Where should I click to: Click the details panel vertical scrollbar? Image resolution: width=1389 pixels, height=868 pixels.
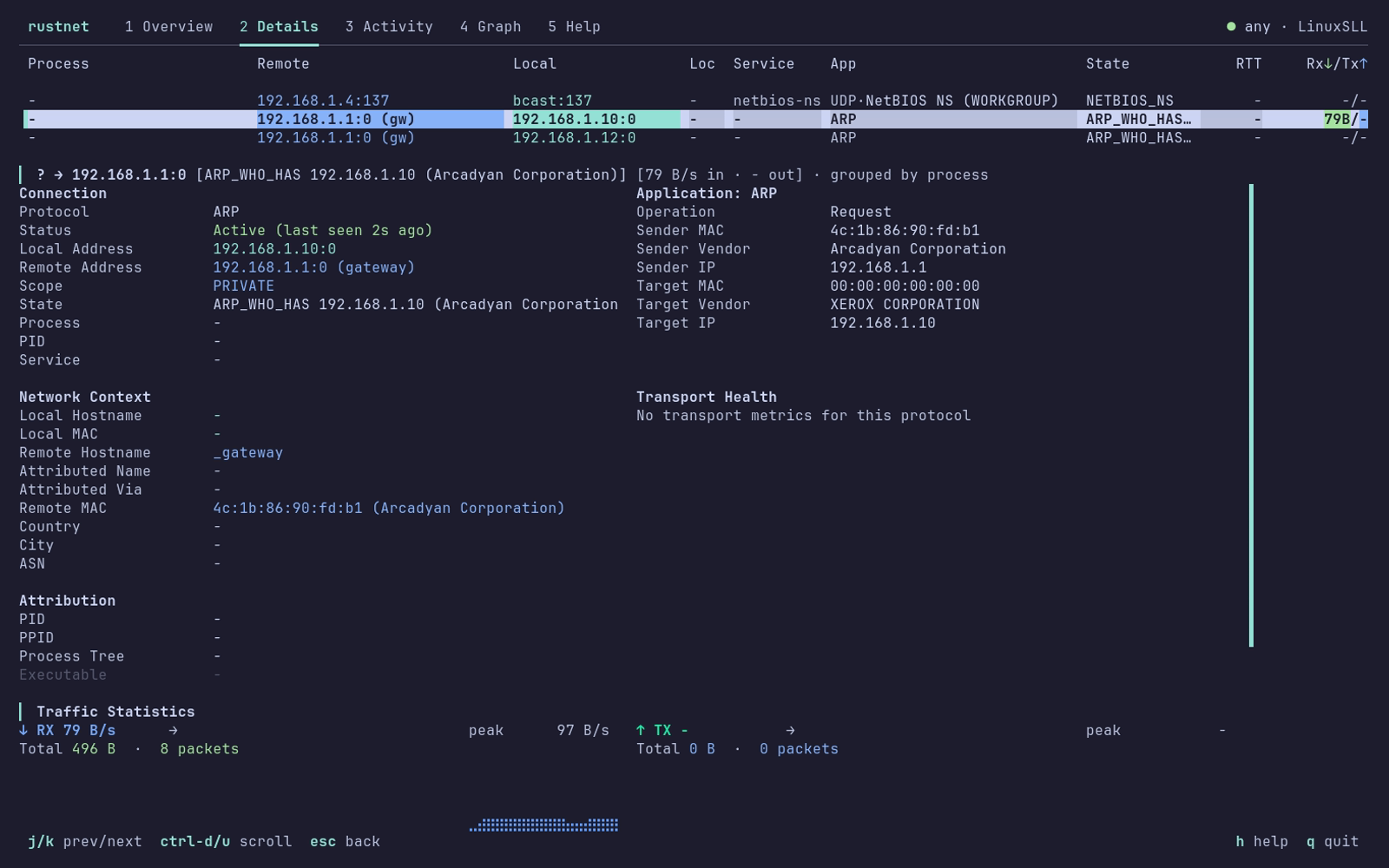[1251, 415]
